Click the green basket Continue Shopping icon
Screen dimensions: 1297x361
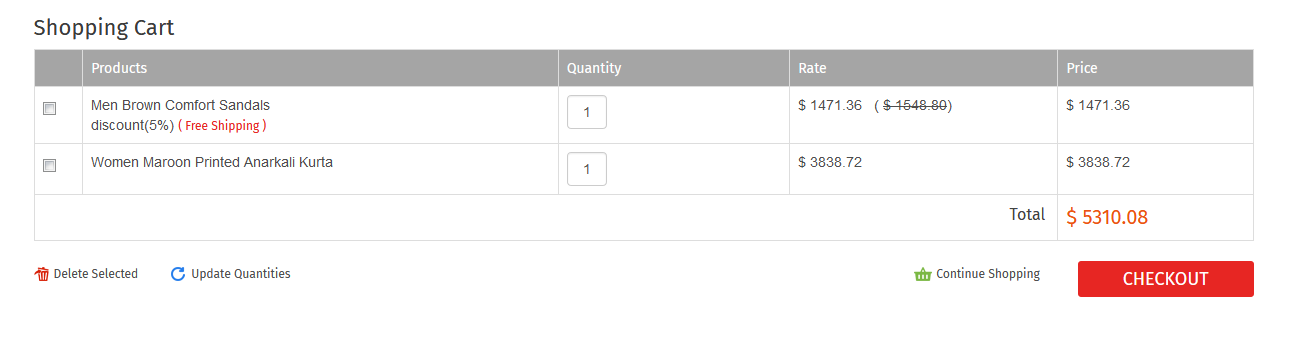click(x=923, y=274)
